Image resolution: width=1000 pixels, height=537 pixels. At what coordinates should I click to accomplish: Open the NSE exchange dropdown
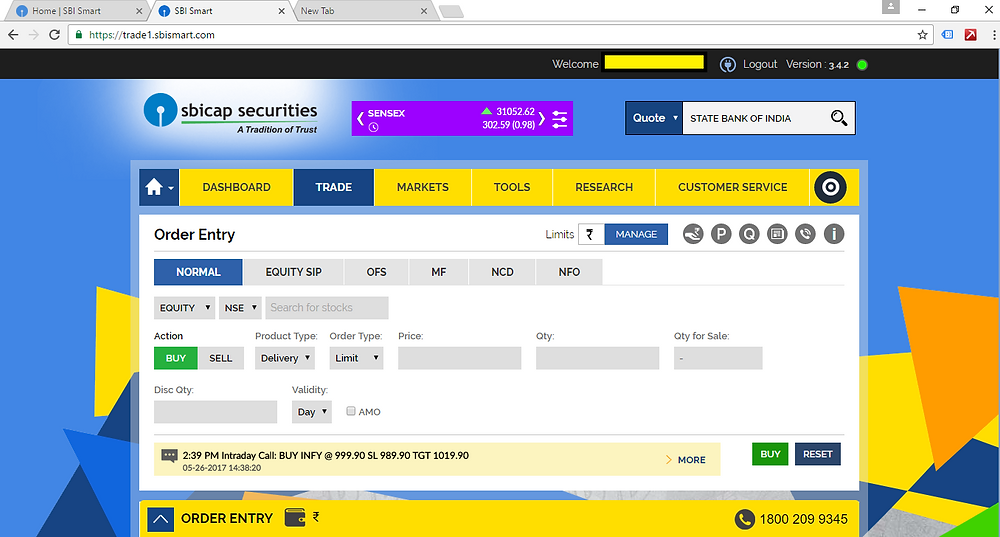tap(240, 308)
